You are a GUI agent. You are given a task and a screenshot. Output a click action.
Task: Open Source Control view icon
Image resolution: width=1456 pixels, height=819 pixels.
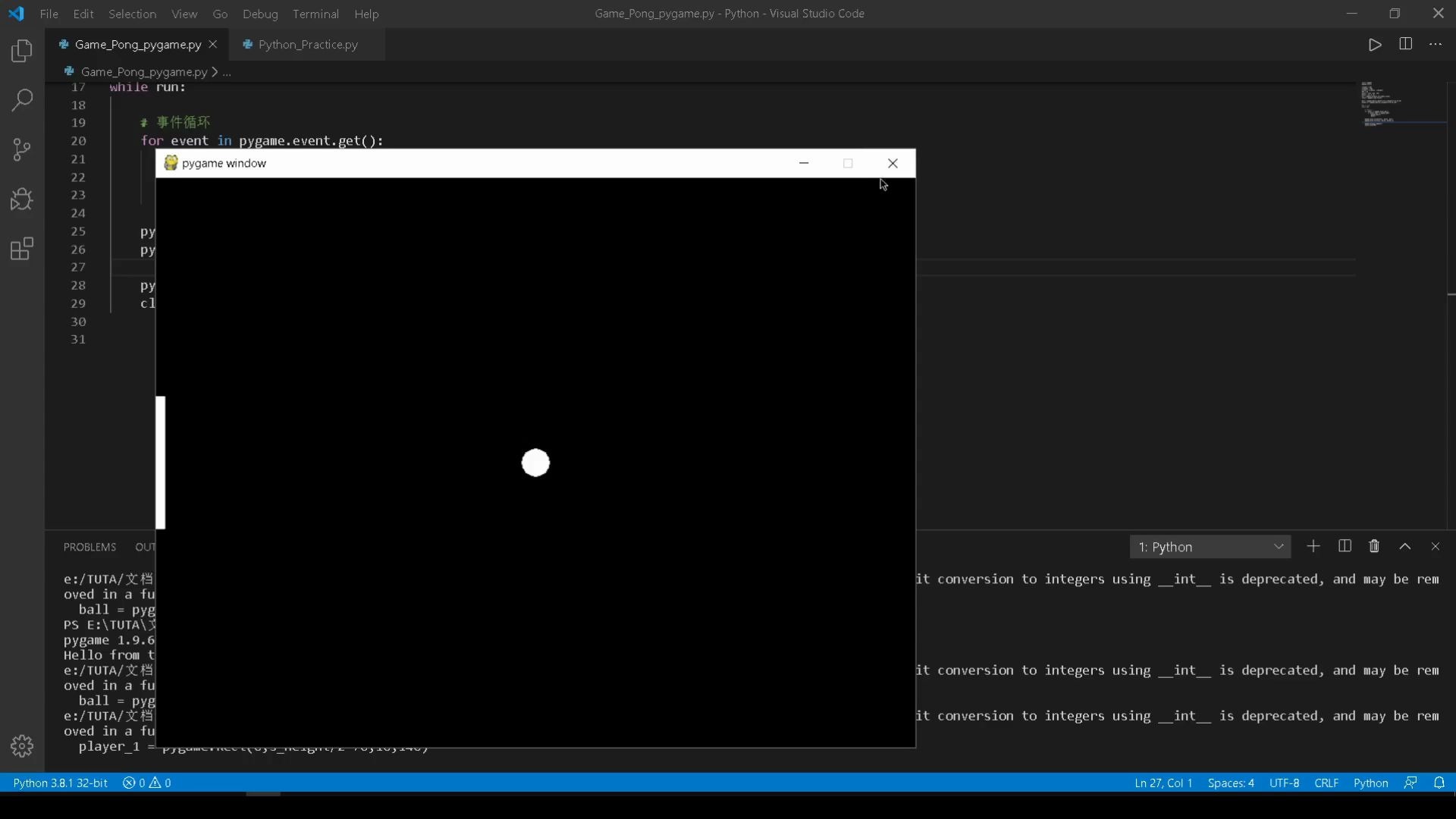(22, 149)
